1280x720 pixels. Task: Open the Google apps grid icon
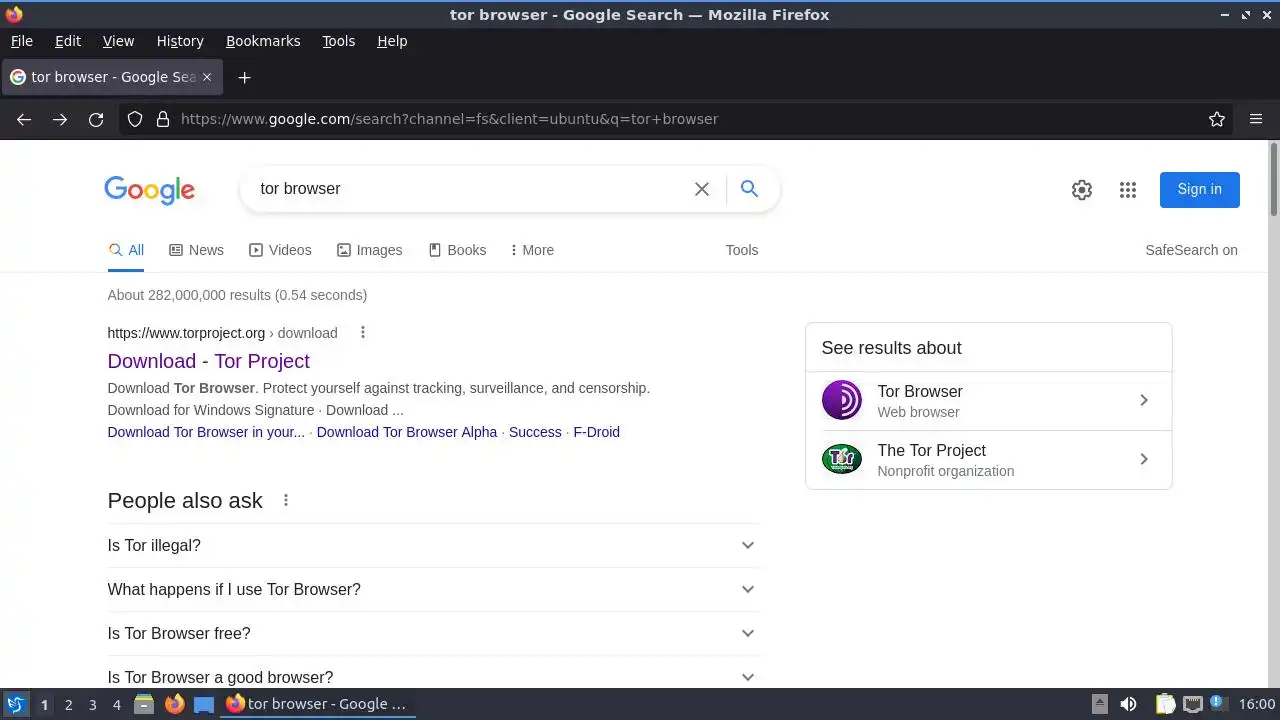1128,190
